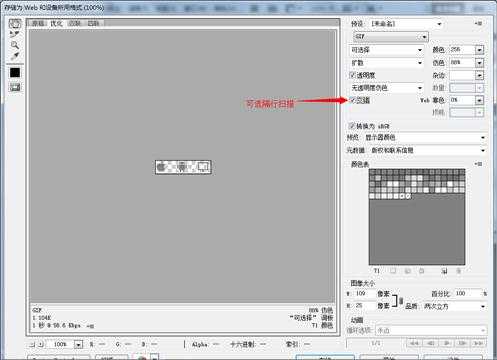Switch to the 四联 (4-Up) tab
The height and width of the screenshot is (360, 497).
click(x=93, y=23)
